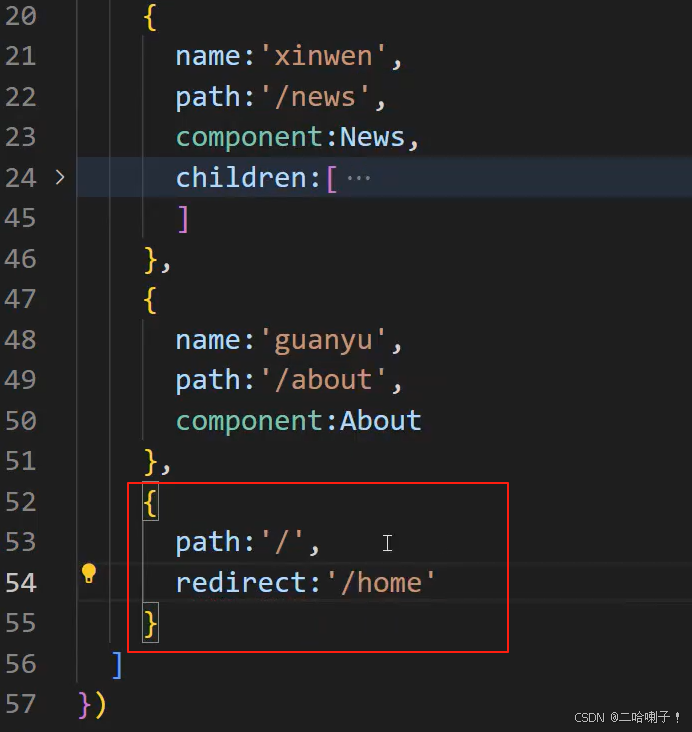Click the '/about' path string

323,380
